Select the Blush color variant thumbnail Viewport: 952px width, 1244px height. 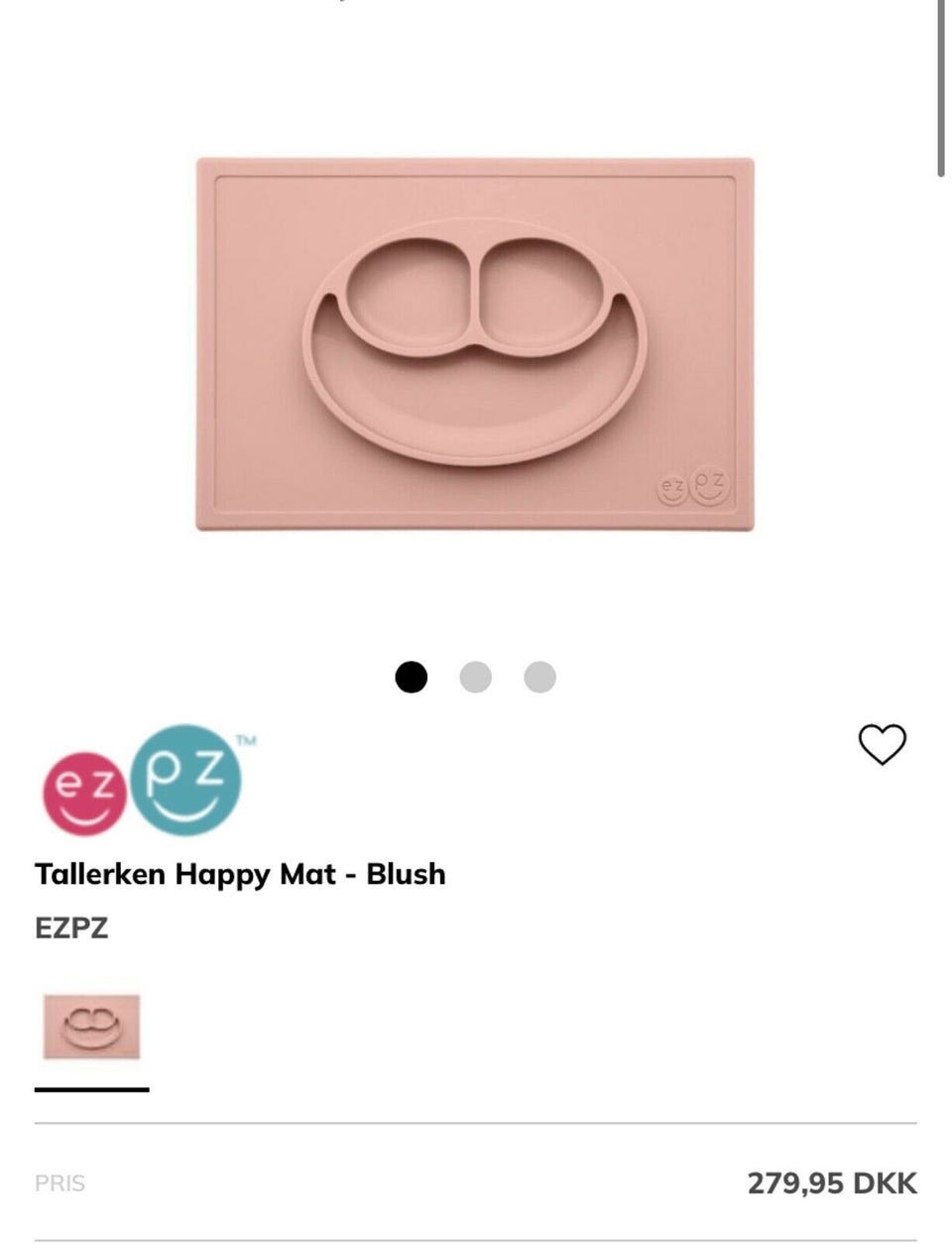pyautogui.click(x=91, y=1028)
